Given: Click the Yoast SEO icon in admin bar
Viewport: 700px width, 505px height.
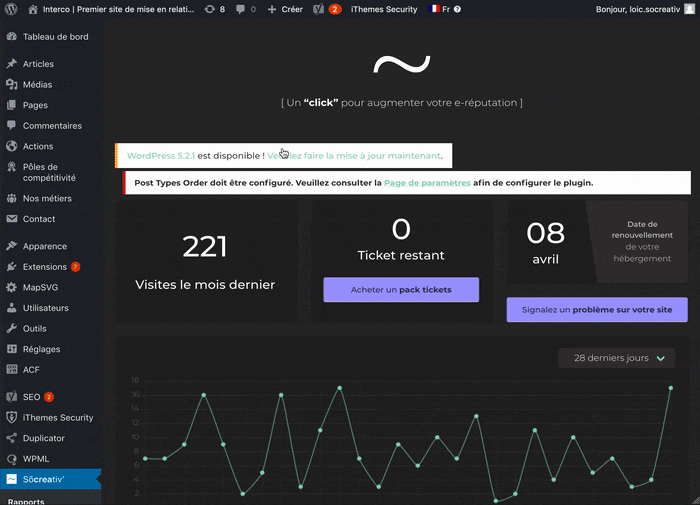Looking at the screenshot, I should [318, 9].
